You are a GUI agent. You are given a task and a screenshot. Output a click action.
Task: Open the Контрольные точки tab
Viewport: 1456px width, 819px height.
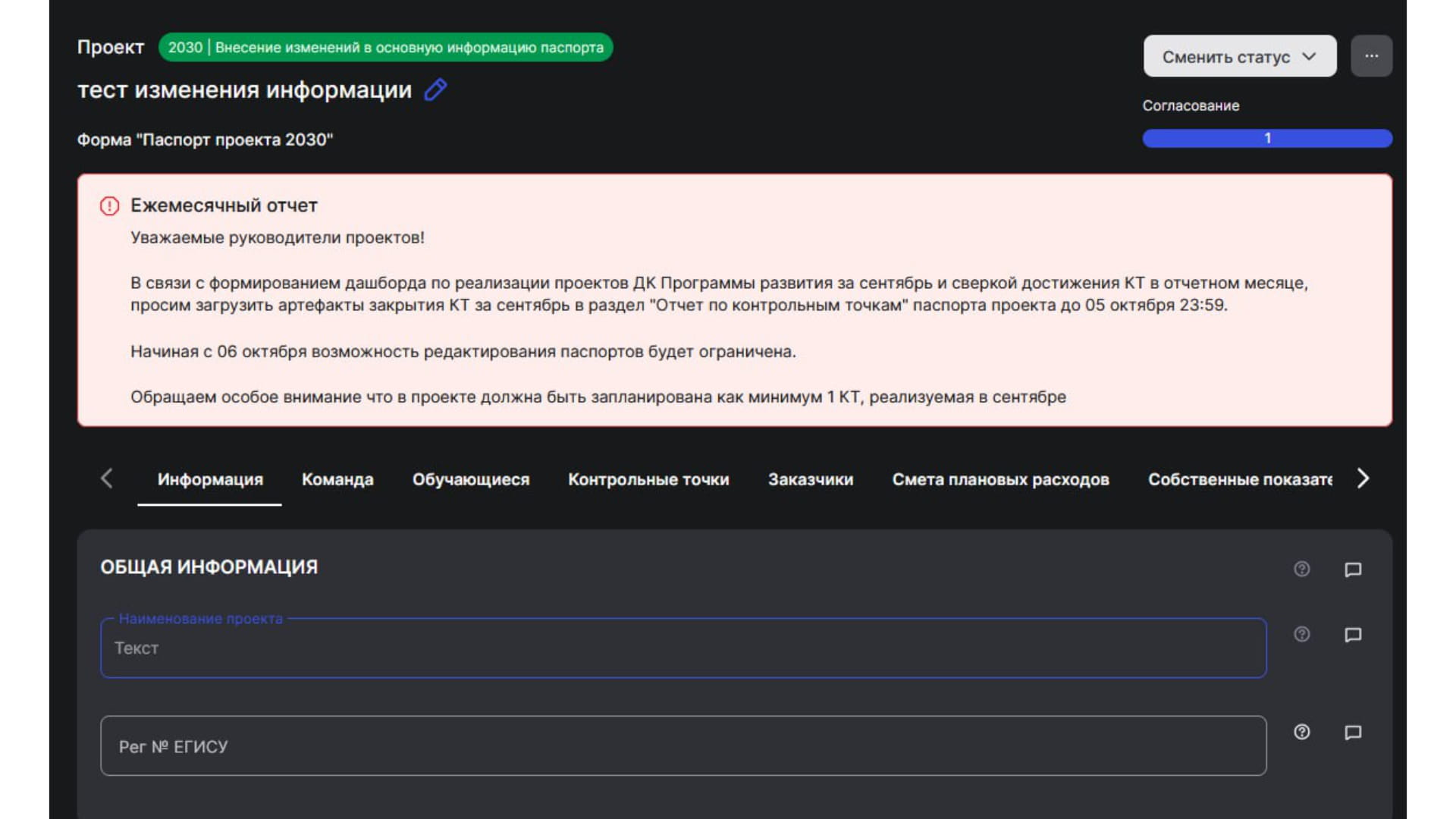click(648, 479)
